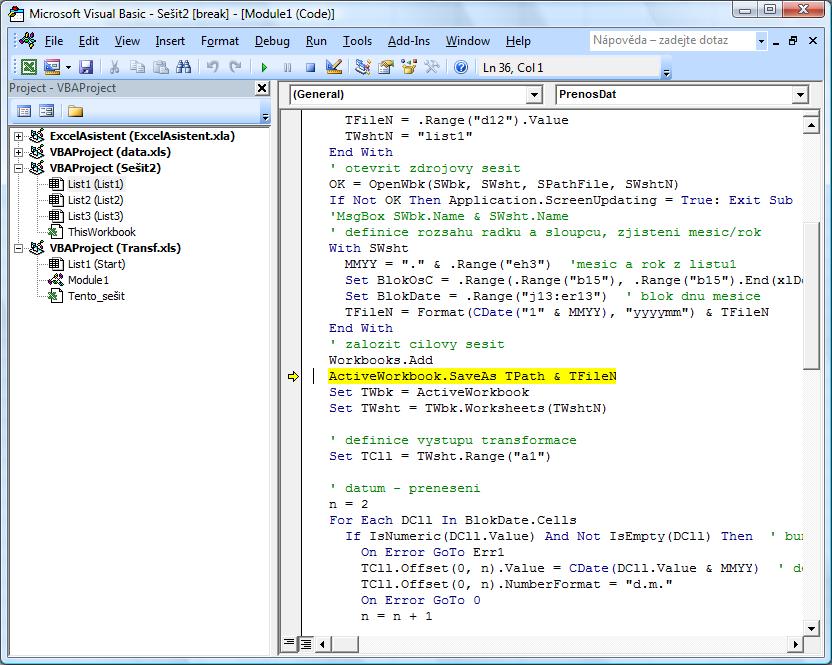Save the project with the floppy disk icon

tap(86, 67)
